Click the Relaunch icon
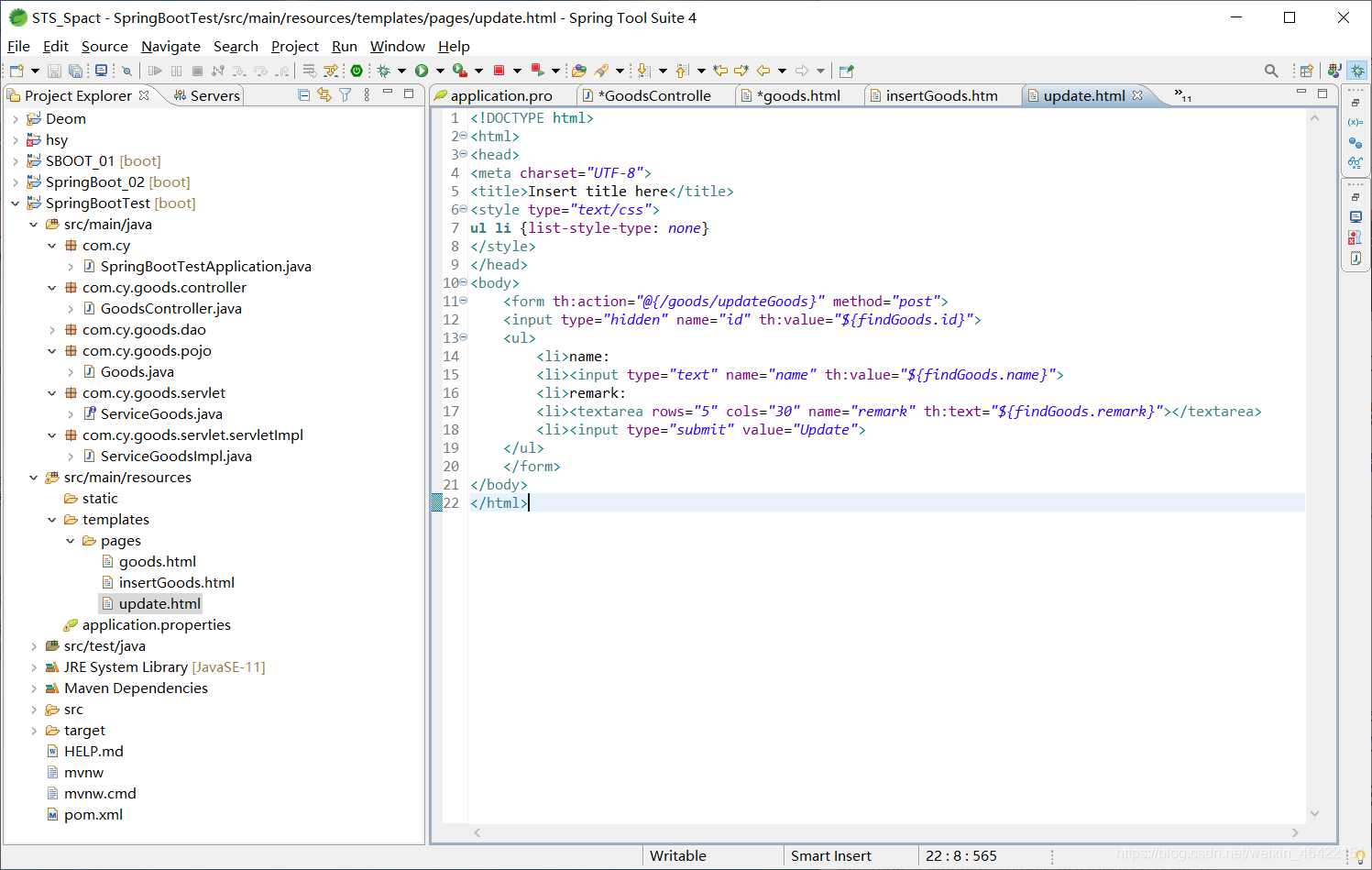The height and width of the screenshot is (870, 1372). (x=538, y=71)
